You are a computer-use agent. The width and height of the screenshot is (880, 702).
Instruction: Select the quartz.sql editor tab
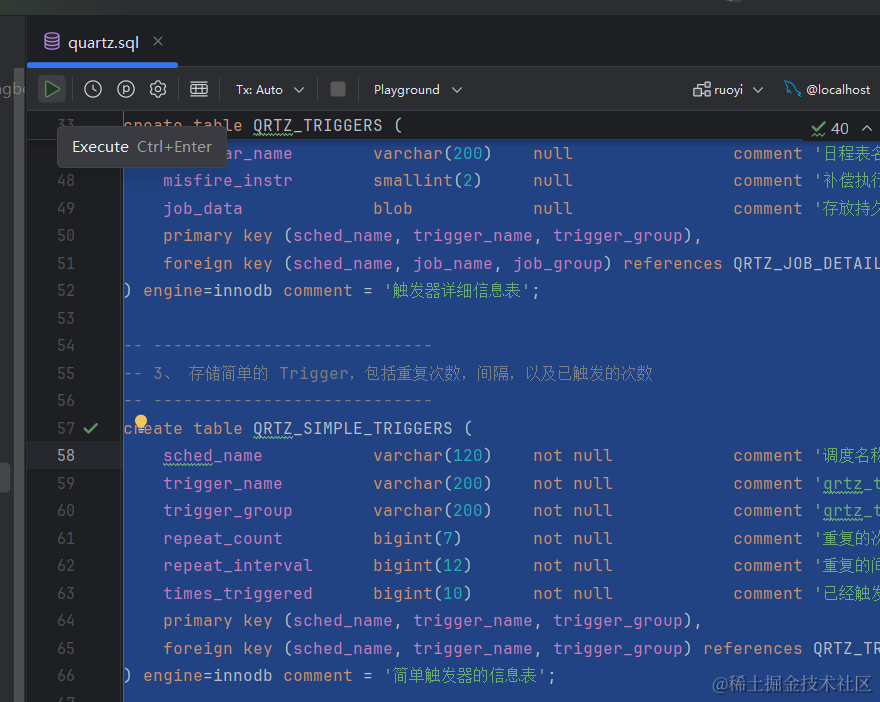click(102, 42)
